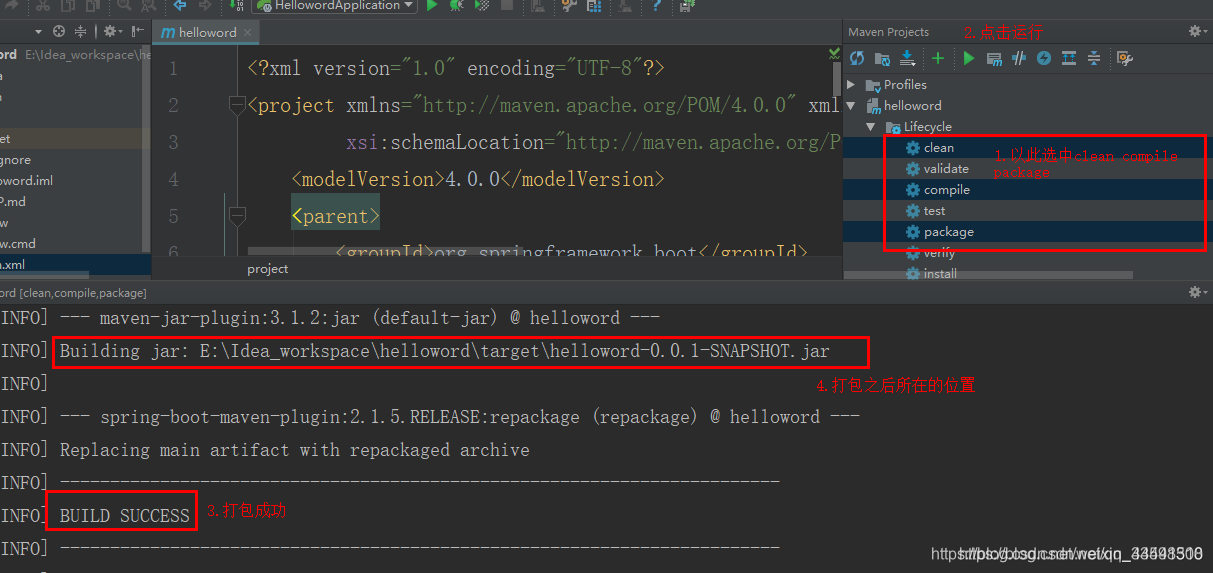Viewport: 1213px width, 573px height.
Task: Add a Maven project with plus icon
Action: tap(938, 59)
